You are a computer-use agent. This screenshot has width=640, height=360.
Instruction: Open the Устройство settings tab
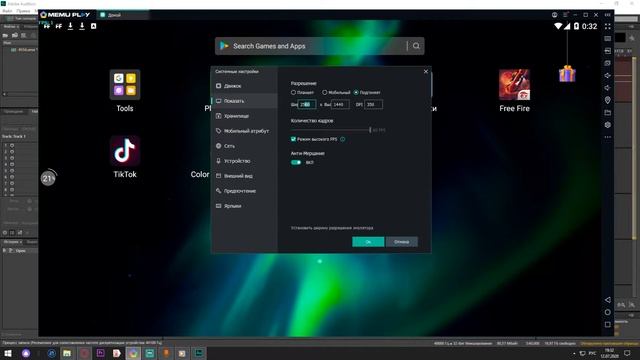point(244,161)
